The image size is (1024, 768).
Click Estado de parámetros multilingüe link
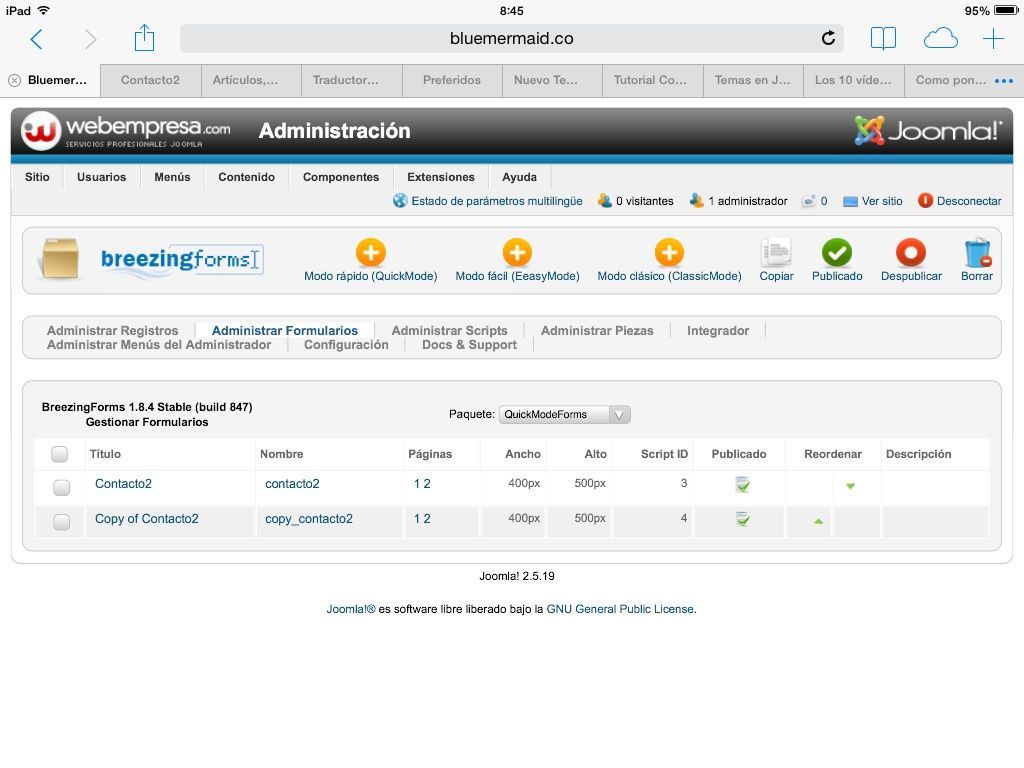(x=496, y=201)
